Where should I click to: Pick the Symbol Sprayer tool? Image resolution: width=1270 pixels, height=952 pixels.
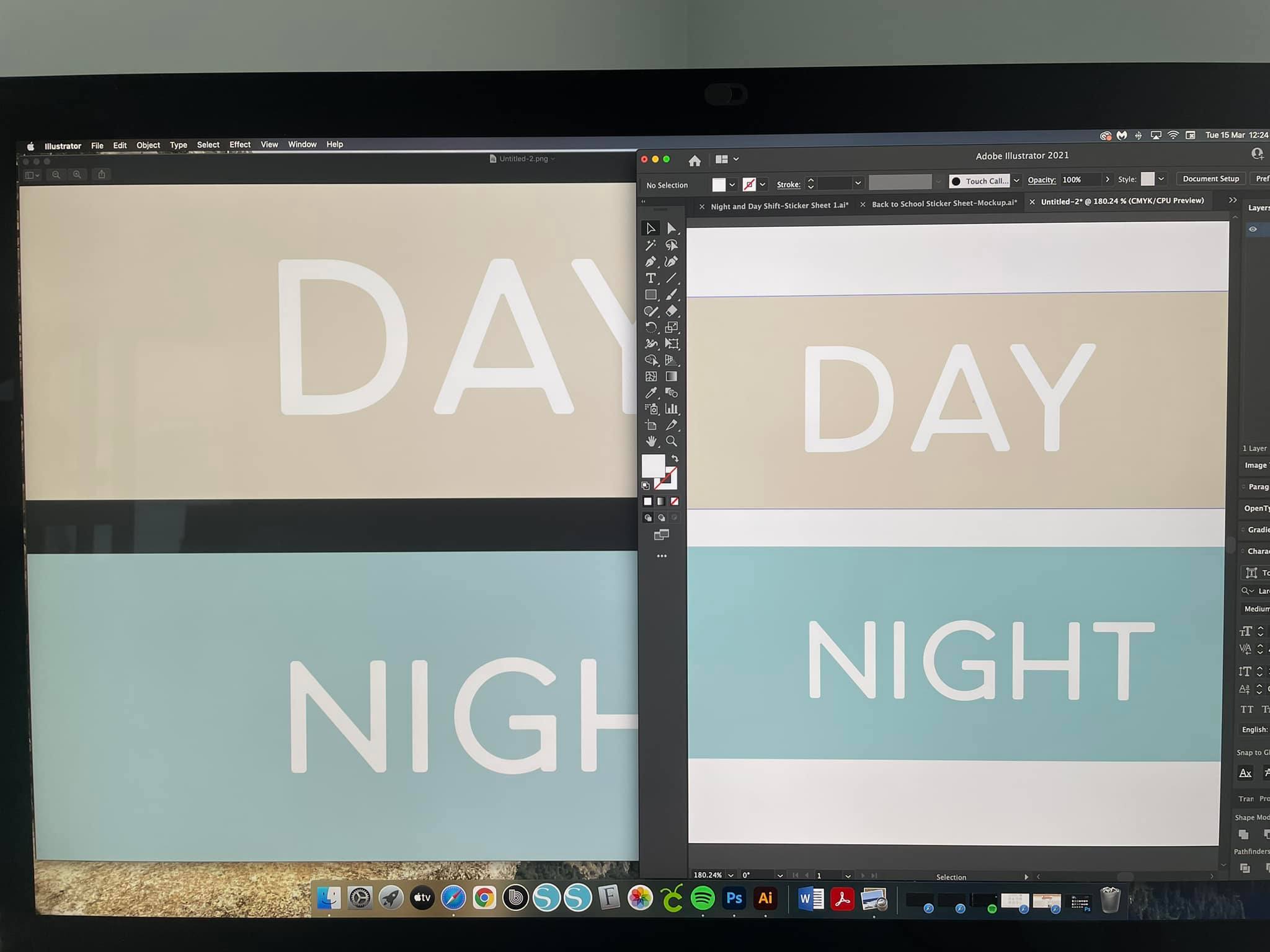point(651,409)
